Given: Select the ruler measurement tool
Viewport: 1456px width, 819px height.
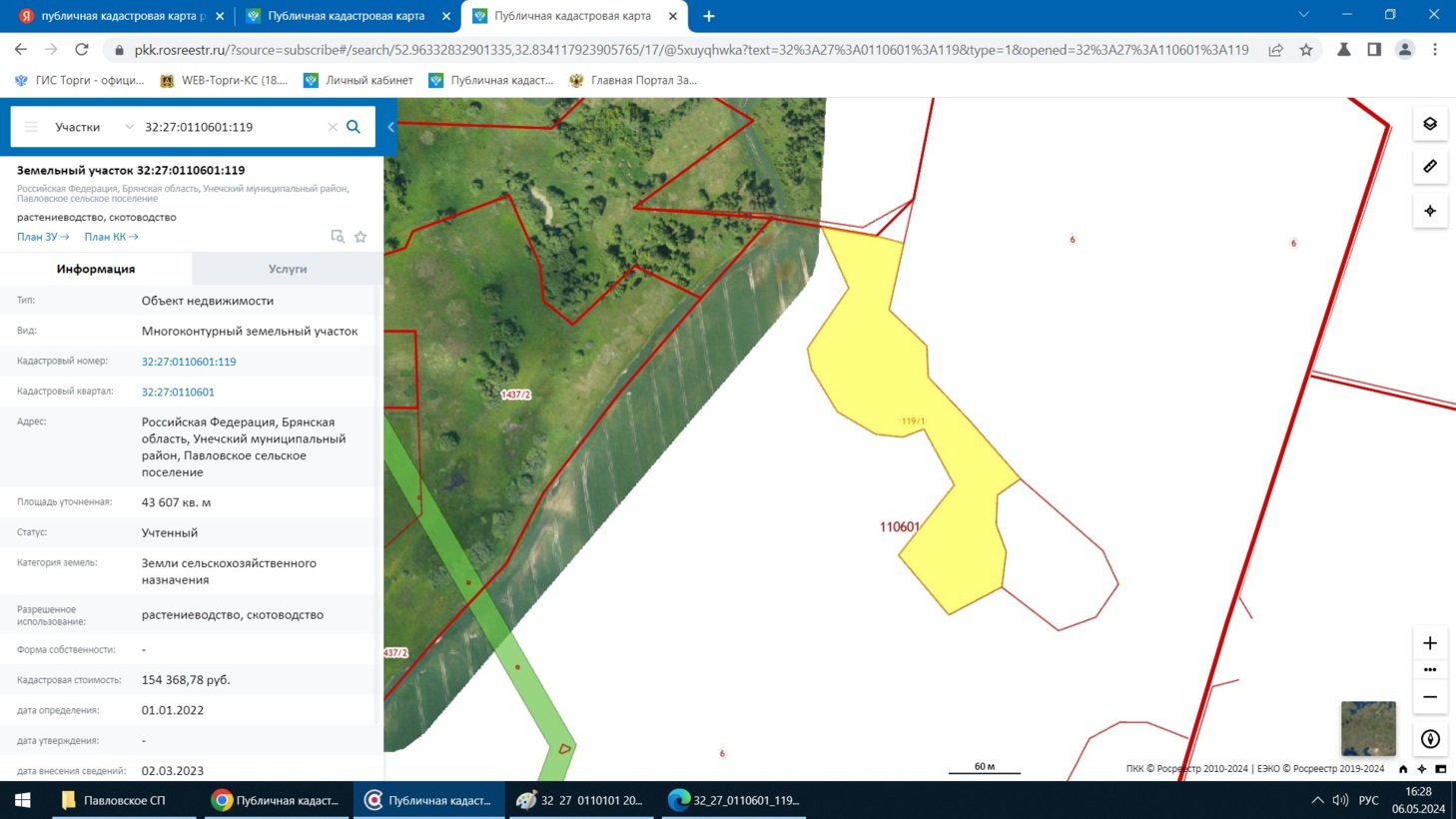Looking at the screenshot, I should pos(1429,167).
